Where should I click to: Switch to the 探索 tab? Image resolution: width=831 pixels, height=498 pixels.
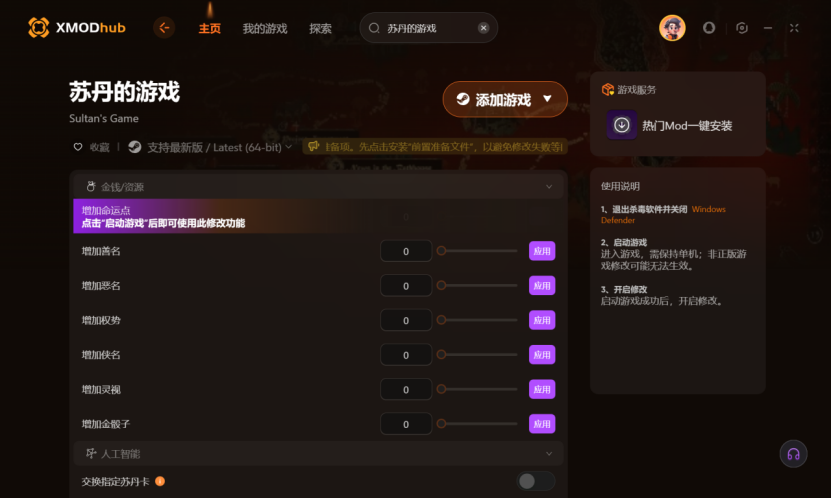tap(320, 28)
